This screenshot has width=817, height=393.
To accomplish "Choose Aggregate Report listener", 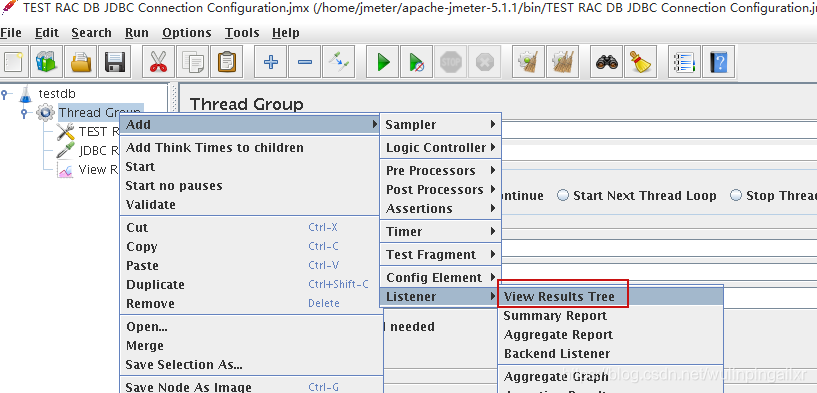I will pos(611,335).
